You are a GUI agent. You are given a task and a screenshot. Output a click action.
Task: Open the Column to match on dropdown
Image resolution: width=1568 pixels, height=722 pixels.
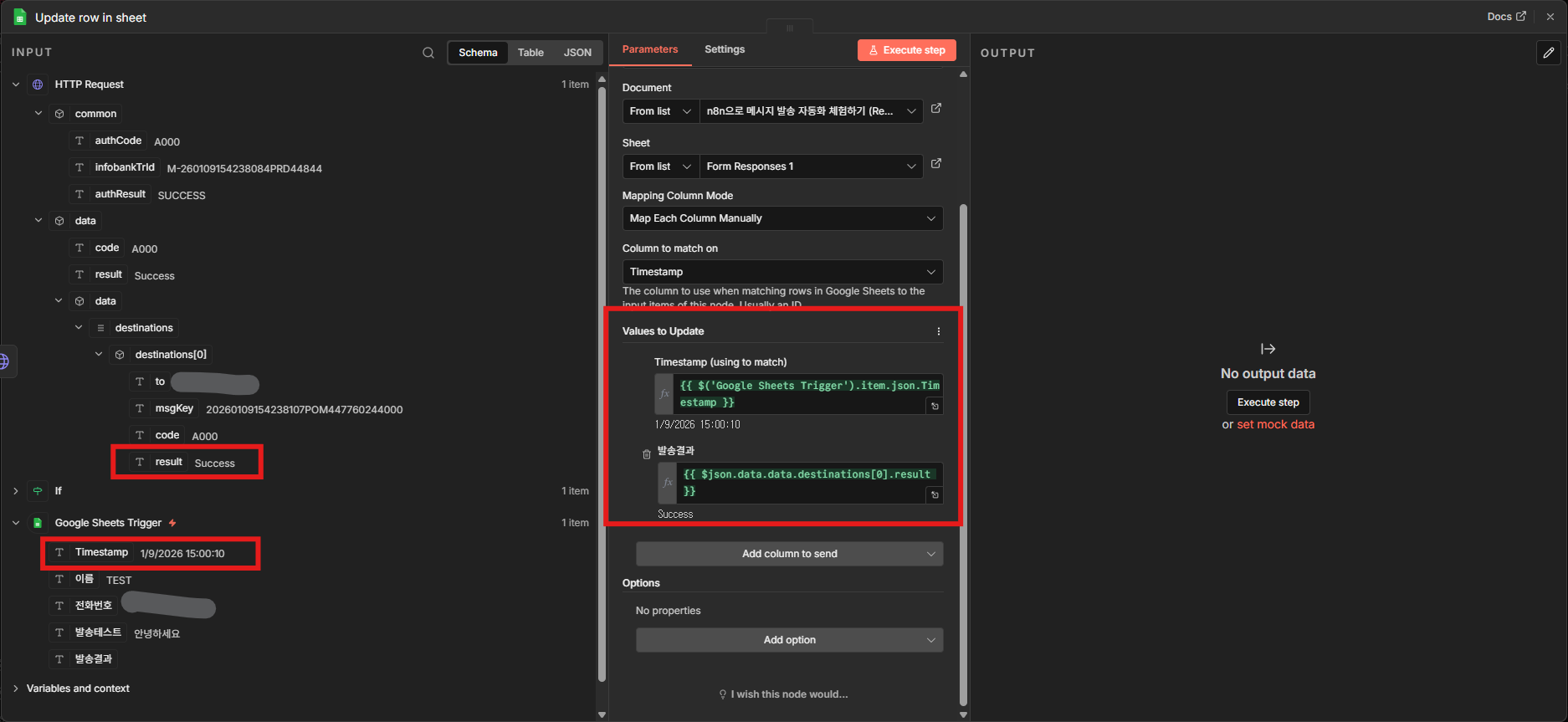click(782, 272)
